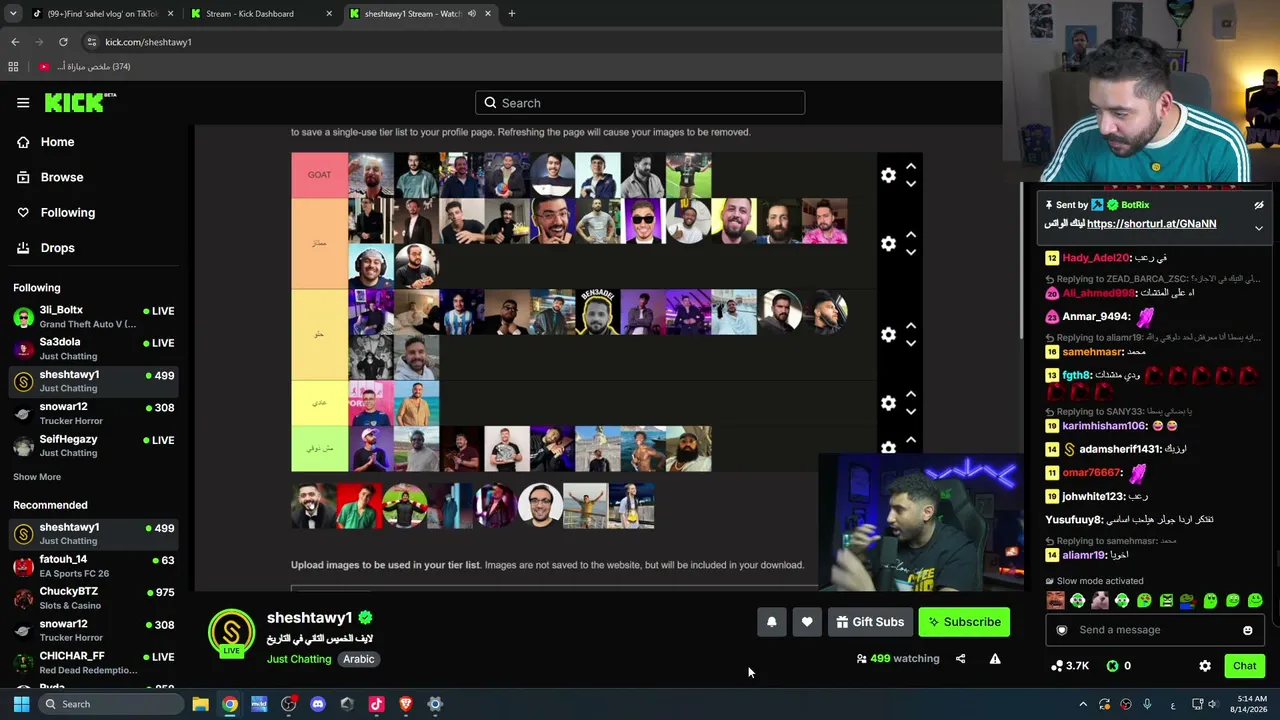
Task: Open Sa3dola channel in Following
Action: (95, 349)
